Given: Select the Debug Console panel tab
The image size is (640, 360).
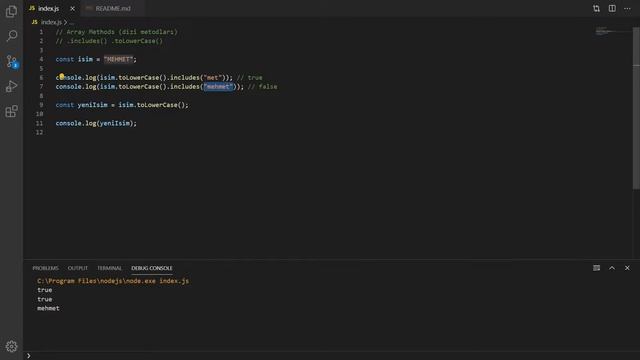Looking at the screenshot, I should [x=151, y=268].
